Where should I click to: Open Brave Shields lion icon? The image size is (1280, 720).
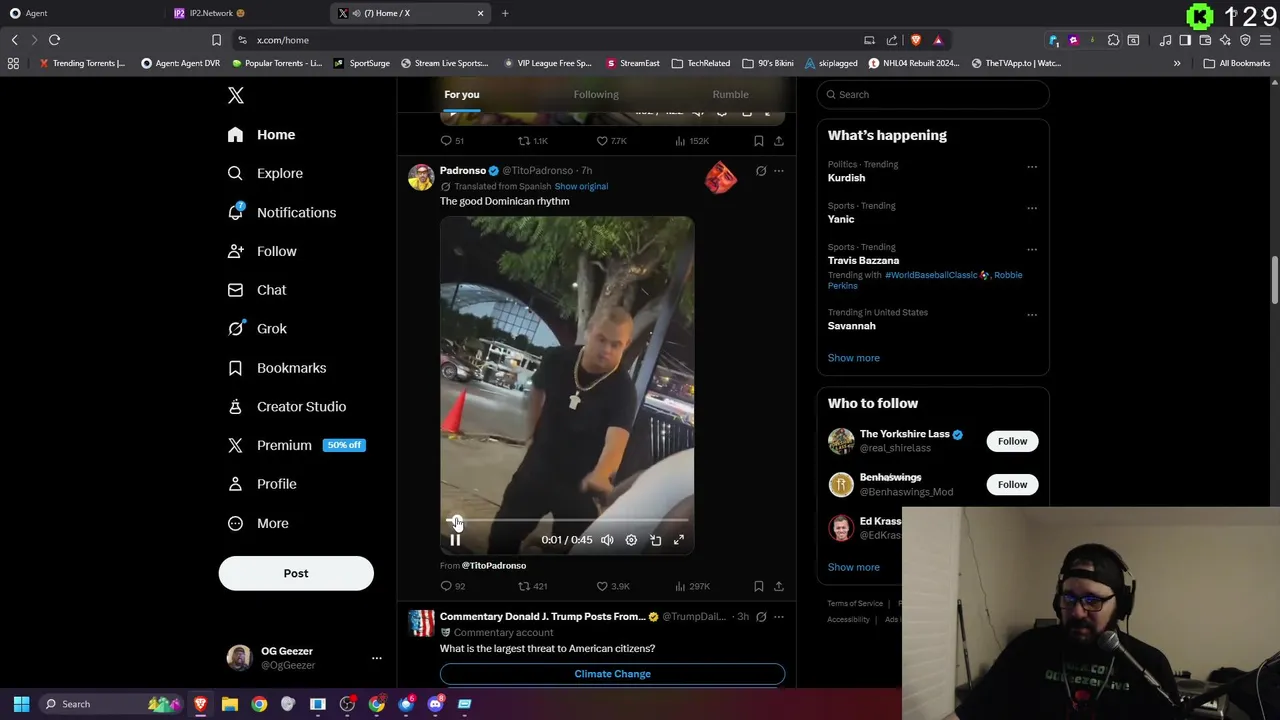point(915,40)
